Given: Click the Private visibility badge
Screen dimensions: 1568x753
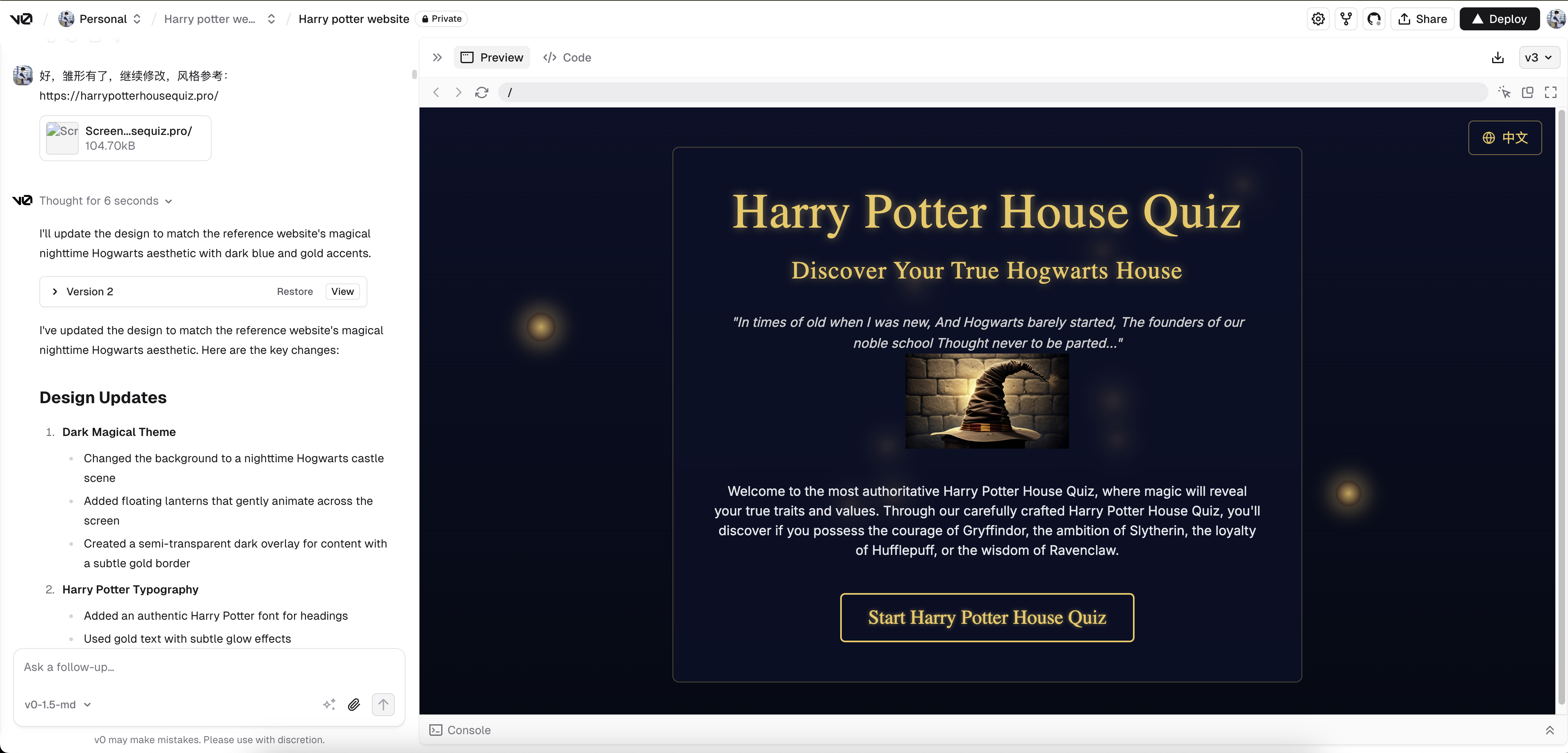Looking at the screenshot, I should click(441, 19).
